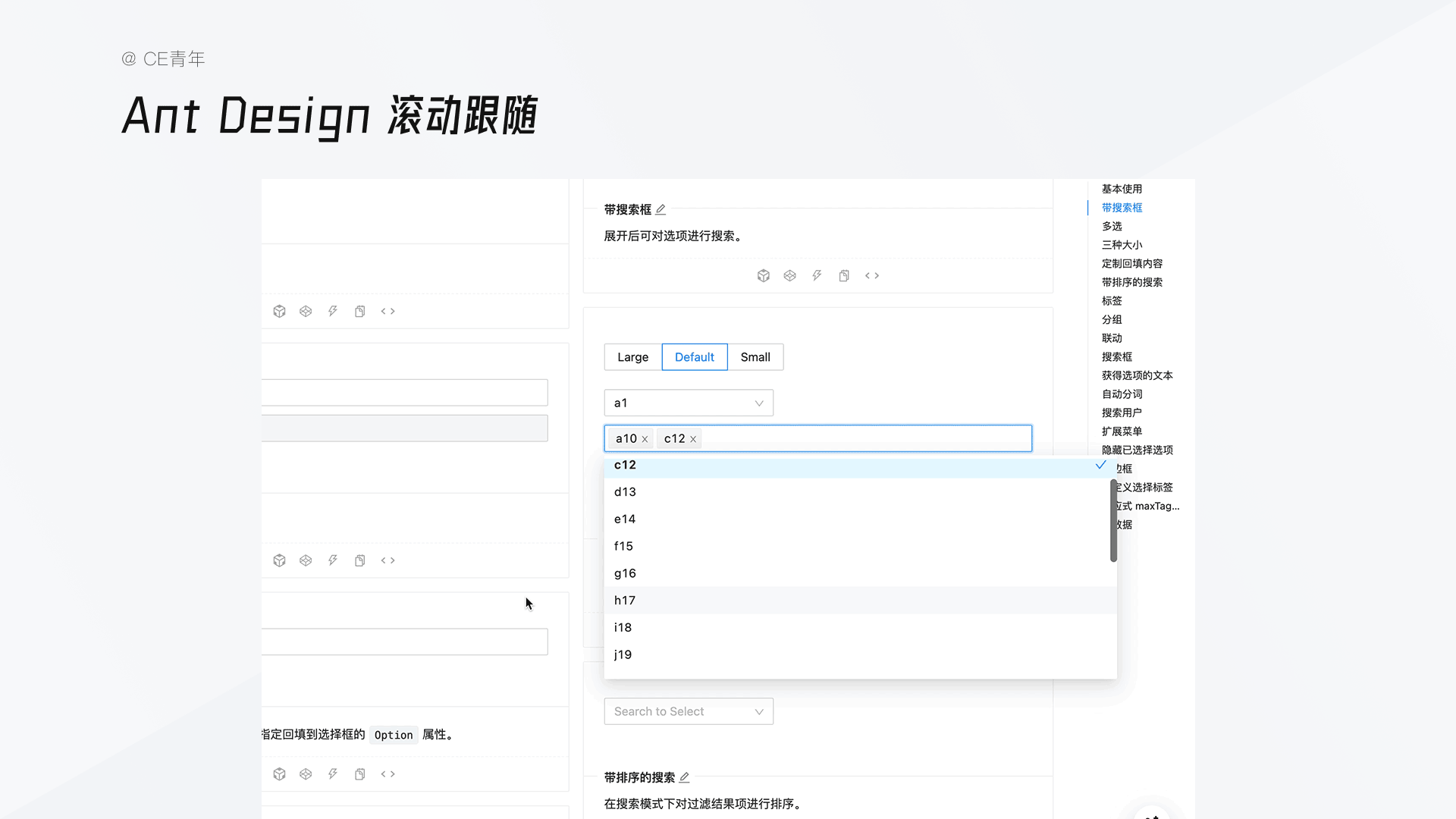Jump to 自动分词 anchor link
The height and width of the screenshot is (819, 1456).
pos(1122,394)
